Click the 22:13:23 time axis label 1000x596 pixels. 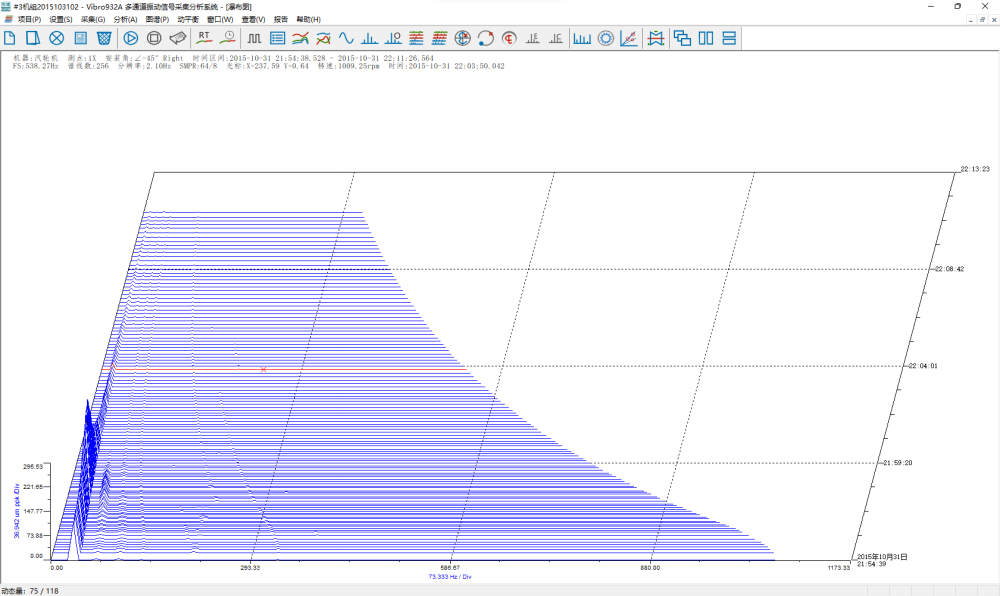pos(975,169)
